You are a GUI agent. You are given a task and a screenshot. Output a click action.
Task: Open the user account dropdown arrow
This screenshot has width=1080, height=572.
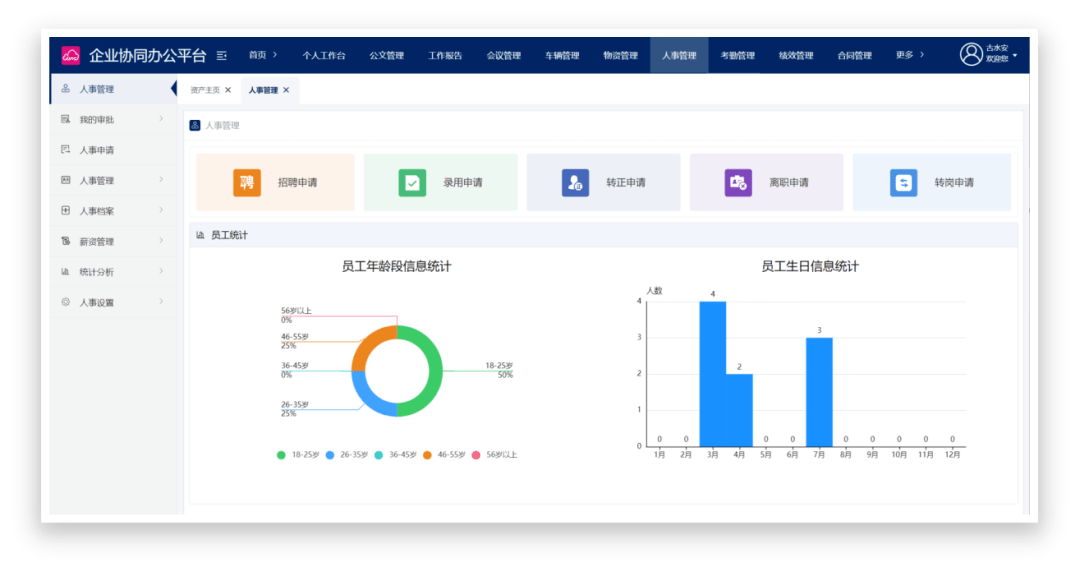(1015, 55)
